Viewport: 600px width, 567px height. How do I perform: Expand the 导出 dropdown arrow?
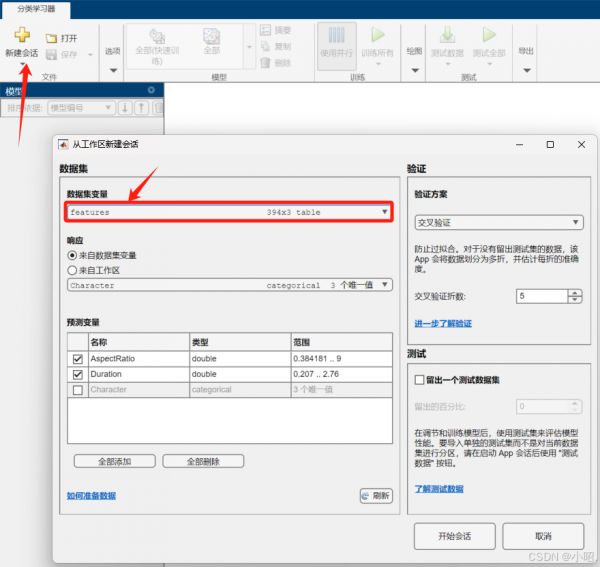527,70
